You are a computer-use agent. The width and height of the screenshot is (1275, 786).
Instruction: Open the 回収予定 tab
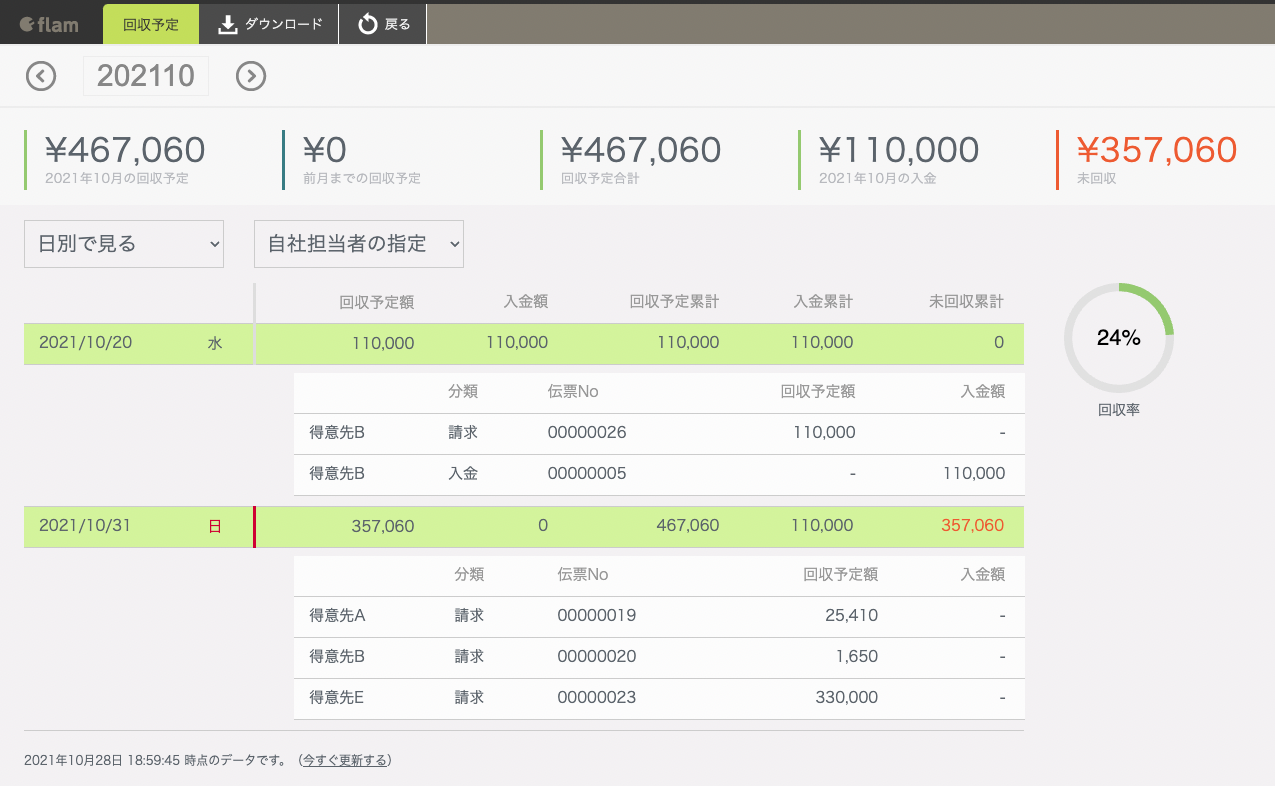click(151, 24)
